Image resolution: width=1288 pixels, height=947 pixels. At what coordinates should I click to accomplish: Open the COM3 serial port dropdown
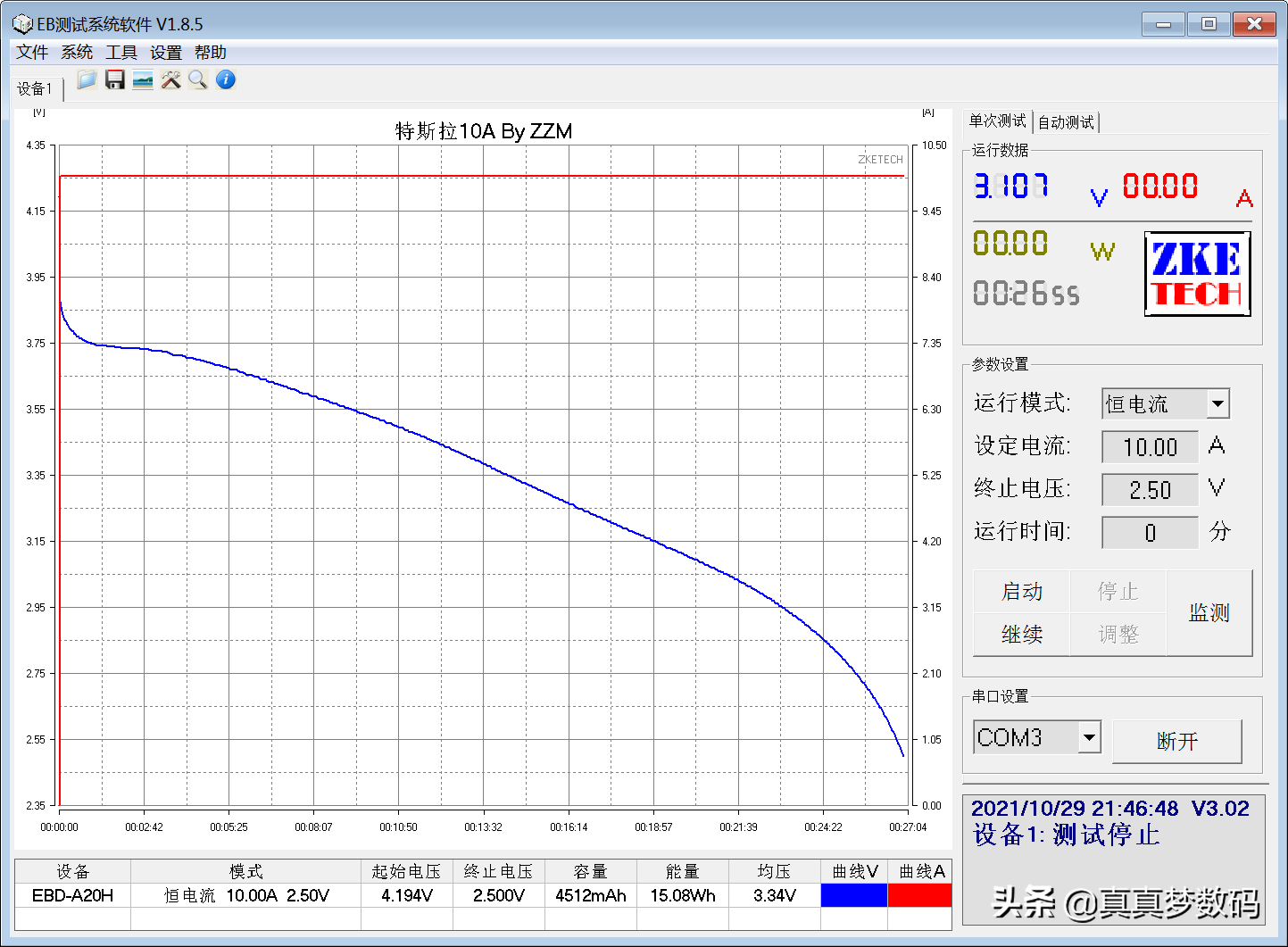pos(1089,738)
